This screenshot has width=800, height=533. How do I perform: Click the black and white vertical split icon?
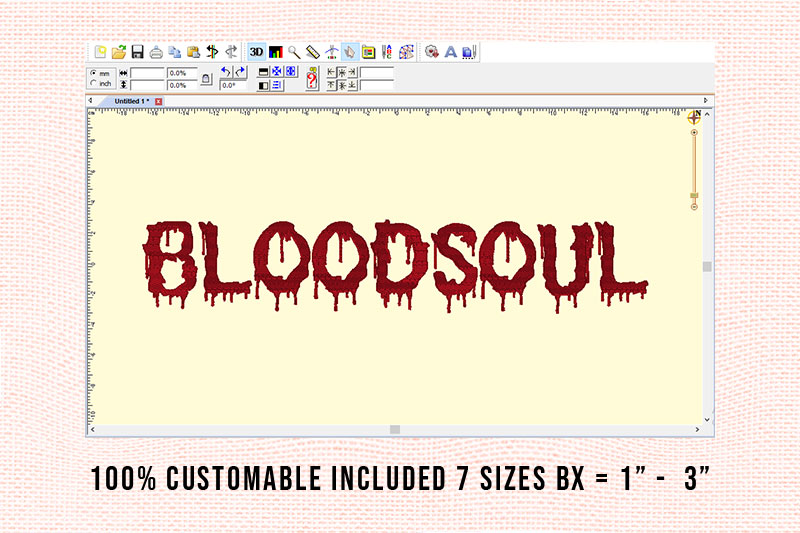263,86
